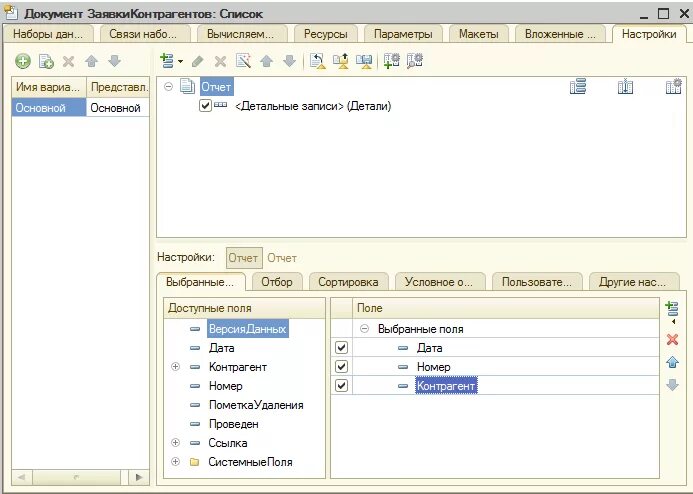Move selected field up with blue arrow
693x494 pixels.
(672, 362)
